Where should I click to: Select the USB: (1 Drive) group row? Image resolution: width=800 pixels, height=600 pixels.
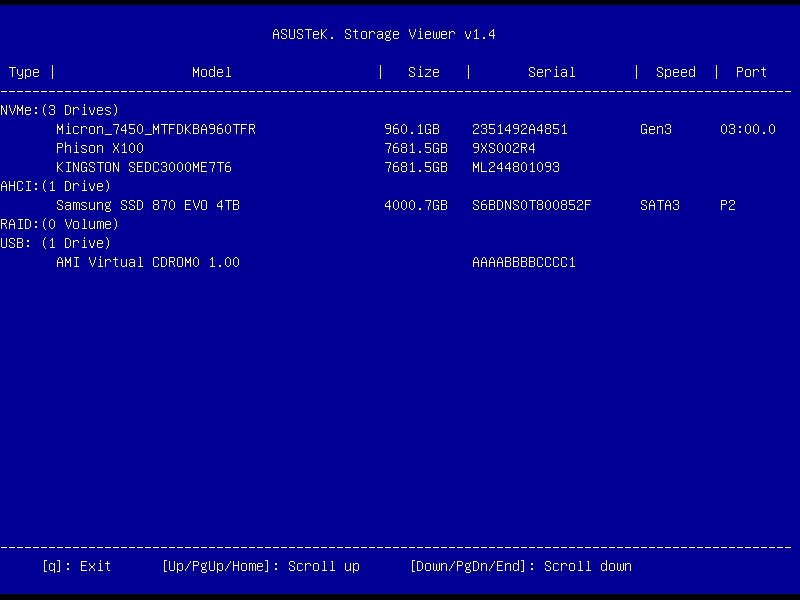click(55, 243)
